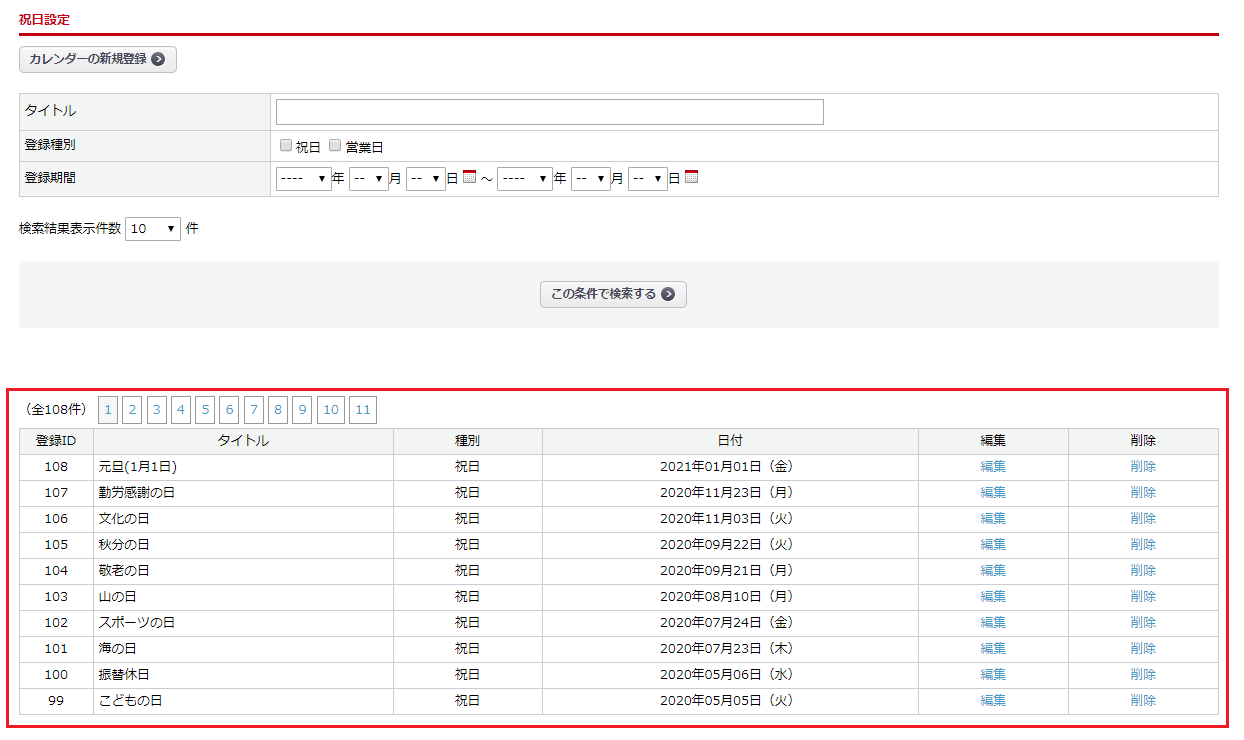Image resolution: width=1244 pixels, height=740 pixels.
Task: Expand the start month dropdown
Action: pyautogui.click(x=368, y=179)
